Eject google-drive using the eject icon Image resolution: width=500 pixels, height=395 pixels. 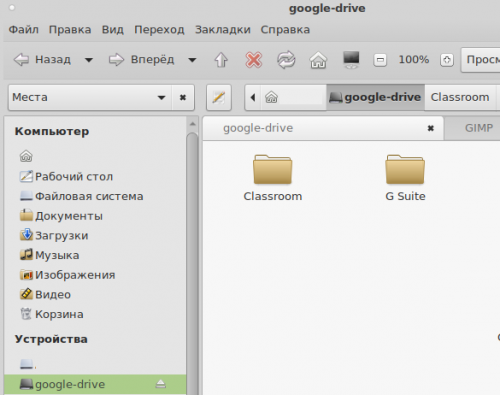[161, 384]
